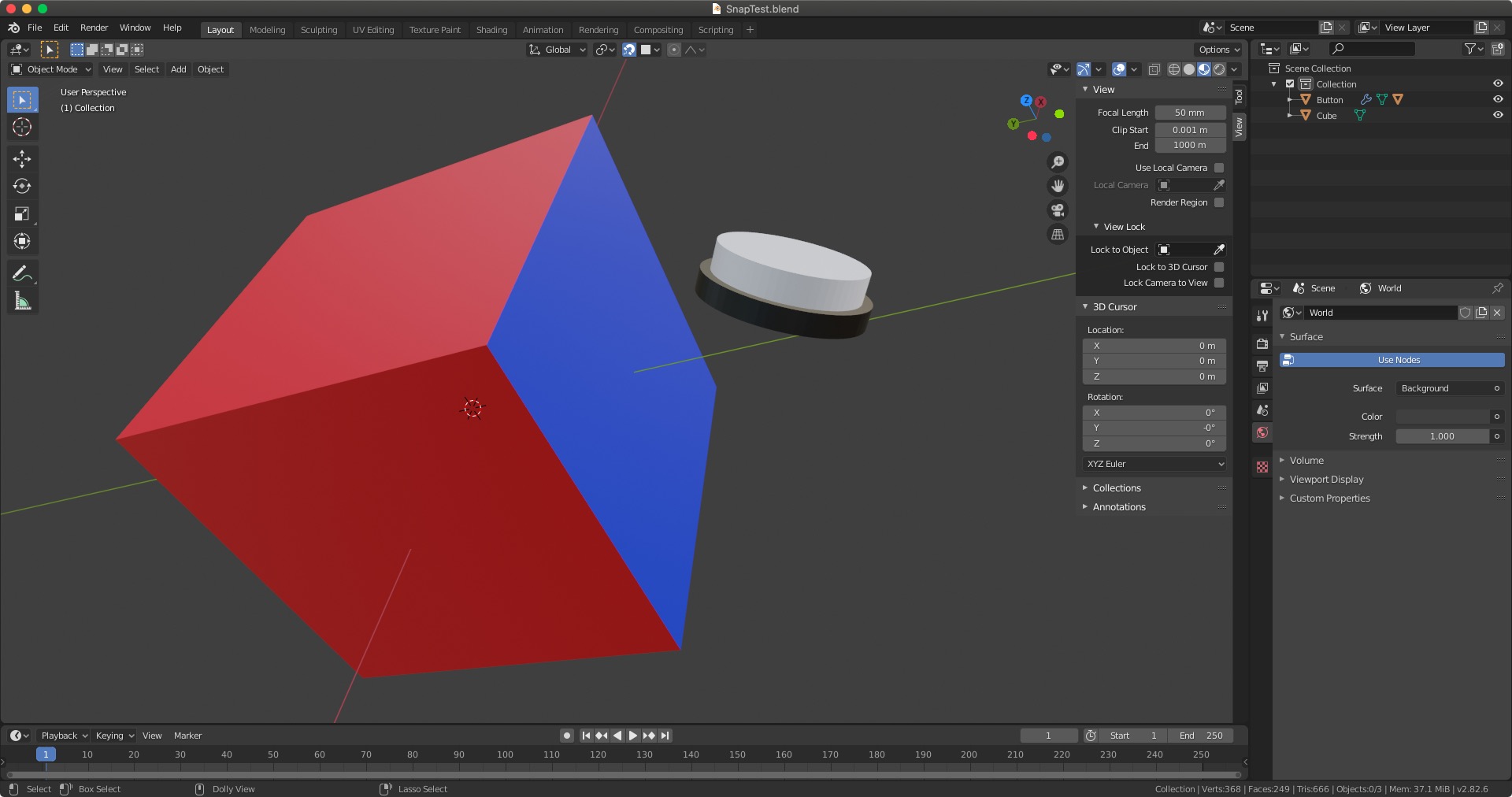This screenshot has height=797, width=1512.
Task: Switch viewport to Rendered shading icon
Action: [x=1218, y=69]
